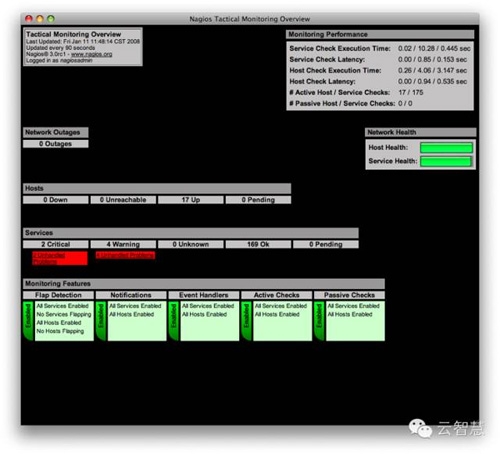Image resolution: width=500 pixels, height=454 pixels.
Task: Open the www.nagios.org link
Action: [91, 54]
